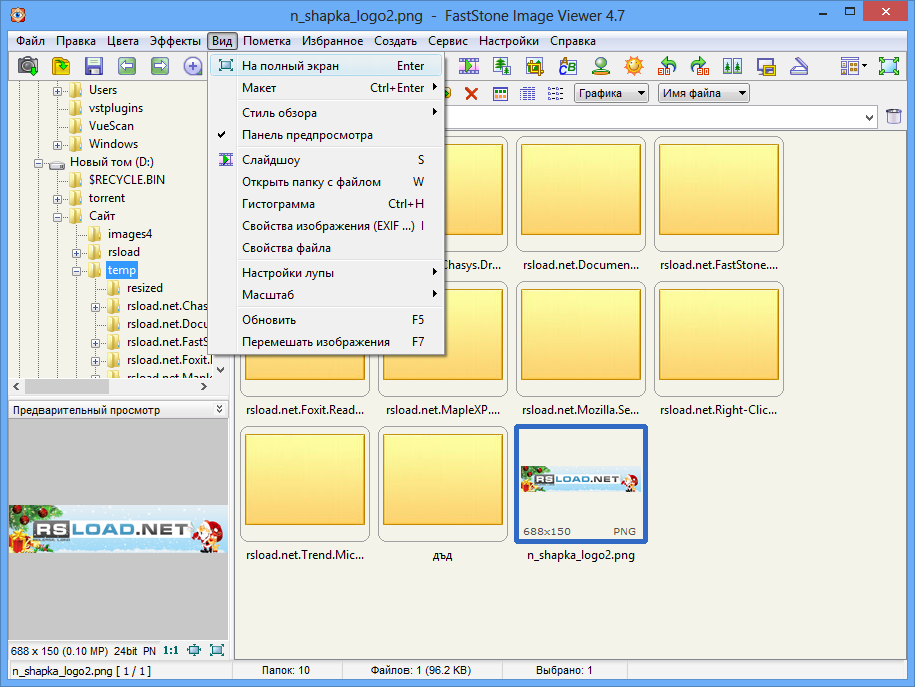915x687 pixels.
Task: Click the blue back navigation arrow button
Action: [127, 65]
